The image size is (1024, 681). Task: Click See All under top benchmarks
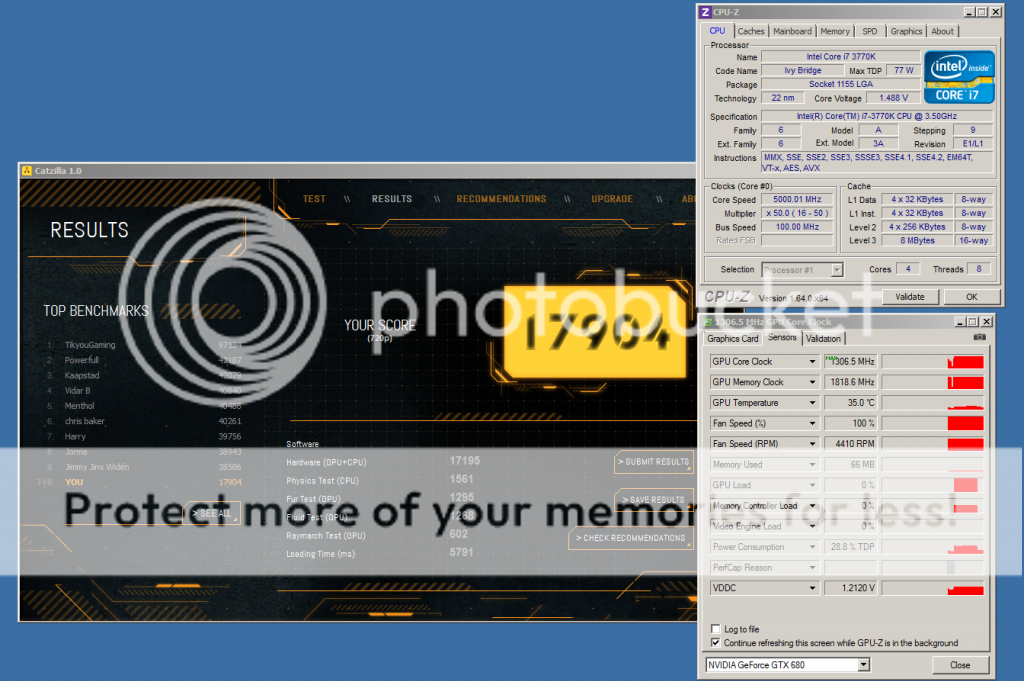[215, 513]
